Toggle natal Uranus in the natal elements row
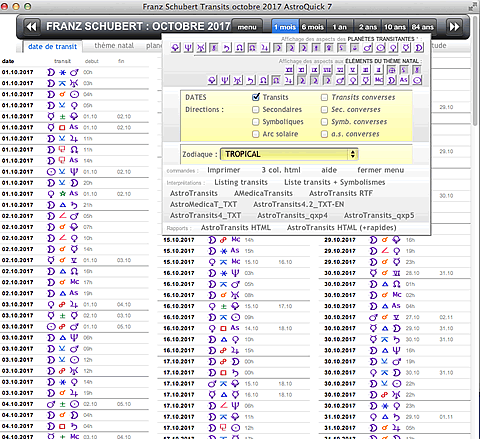The width and height of the screenshot is (480, 439). [238, 80]
